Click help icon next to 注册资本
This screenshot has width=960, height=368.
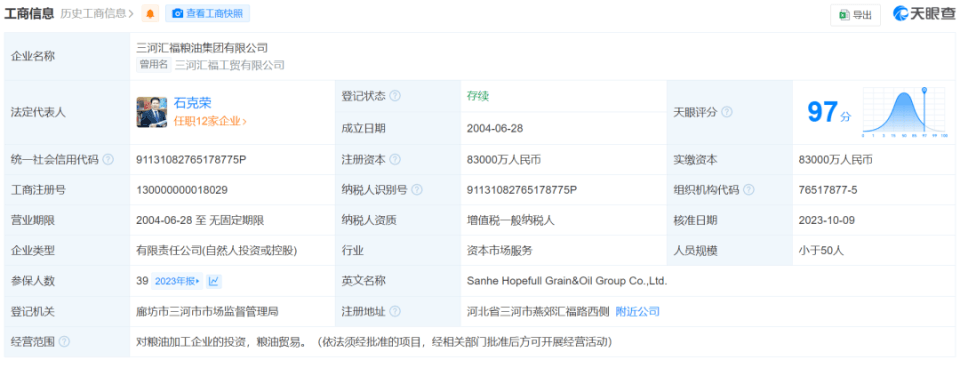[395, 160]
